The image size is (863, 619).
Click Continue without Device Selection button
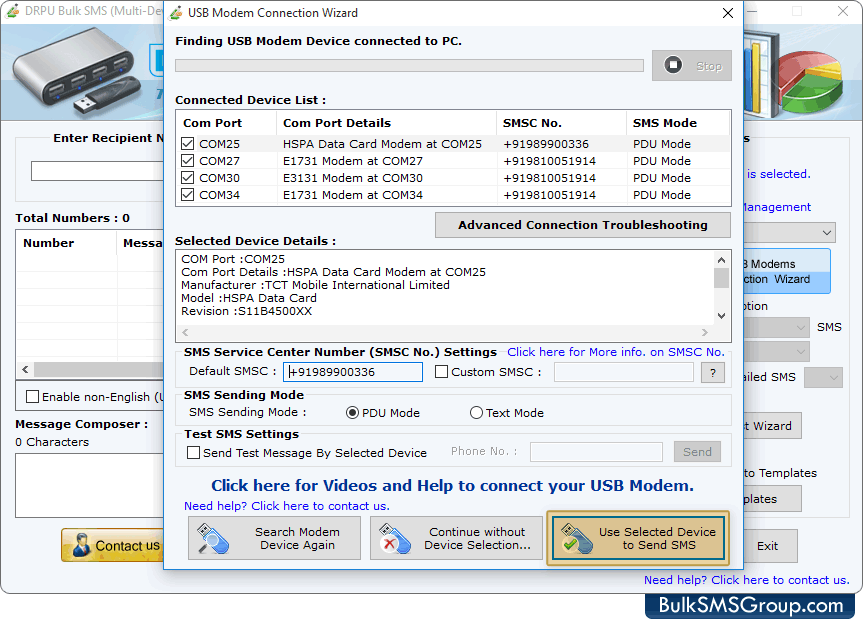(x=456, y=538)
